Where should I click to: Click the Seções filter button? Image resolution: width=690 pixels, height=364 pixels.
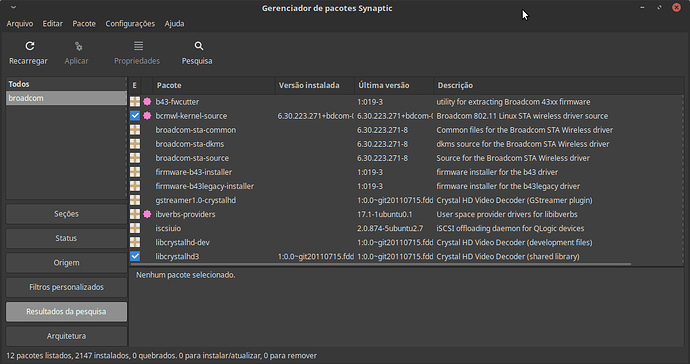pos(66,214)
